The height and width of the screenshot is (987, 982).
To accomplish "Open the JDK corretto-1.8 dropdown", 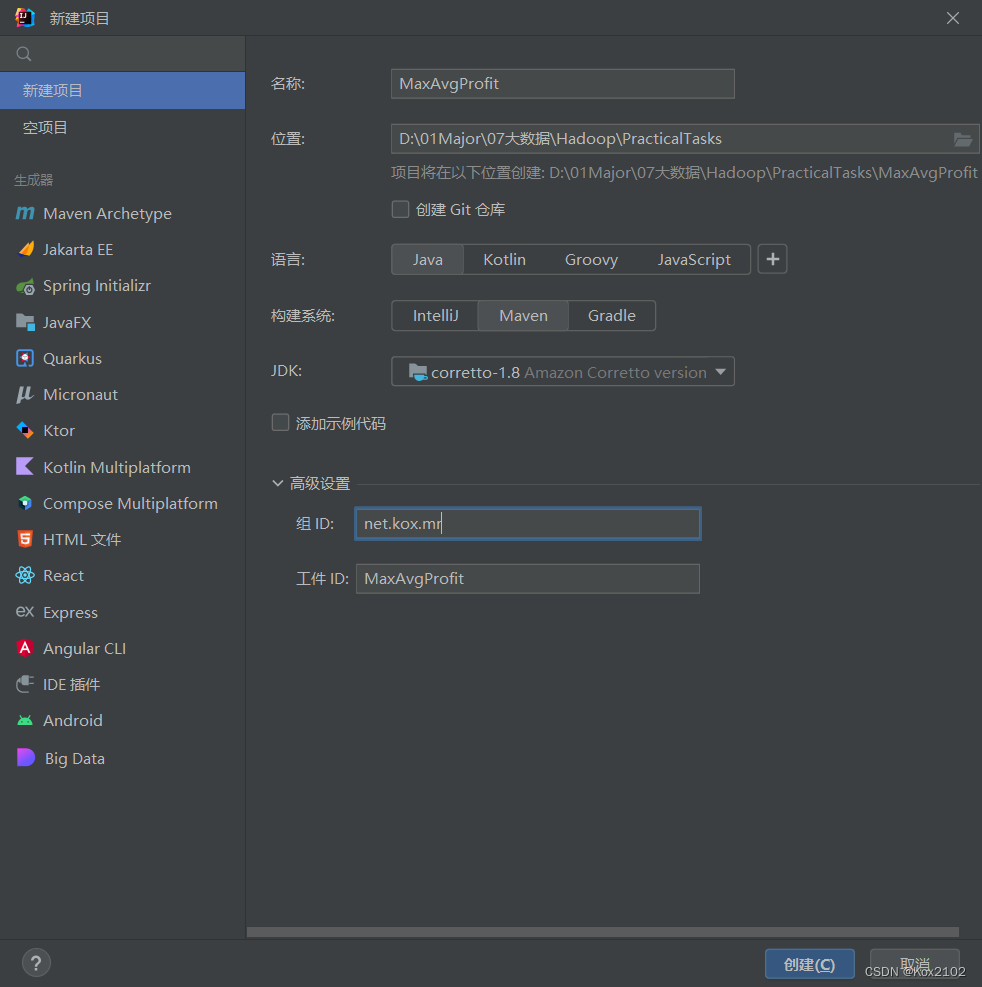I will tap(563, 371).
